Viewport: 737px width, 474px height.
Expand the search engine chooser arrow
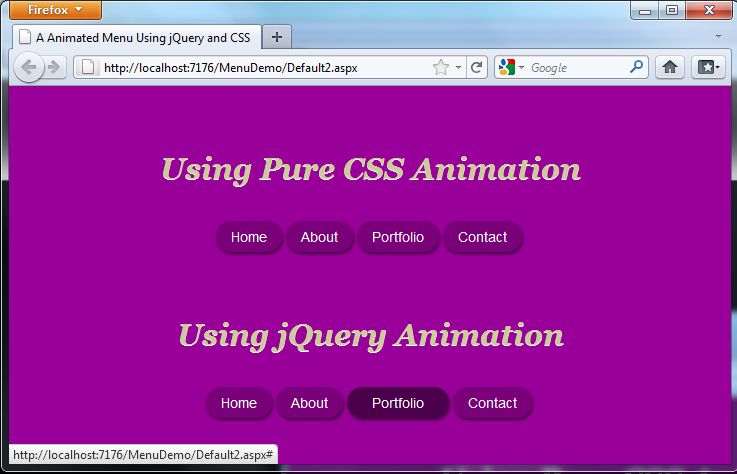tap(521, 67)
